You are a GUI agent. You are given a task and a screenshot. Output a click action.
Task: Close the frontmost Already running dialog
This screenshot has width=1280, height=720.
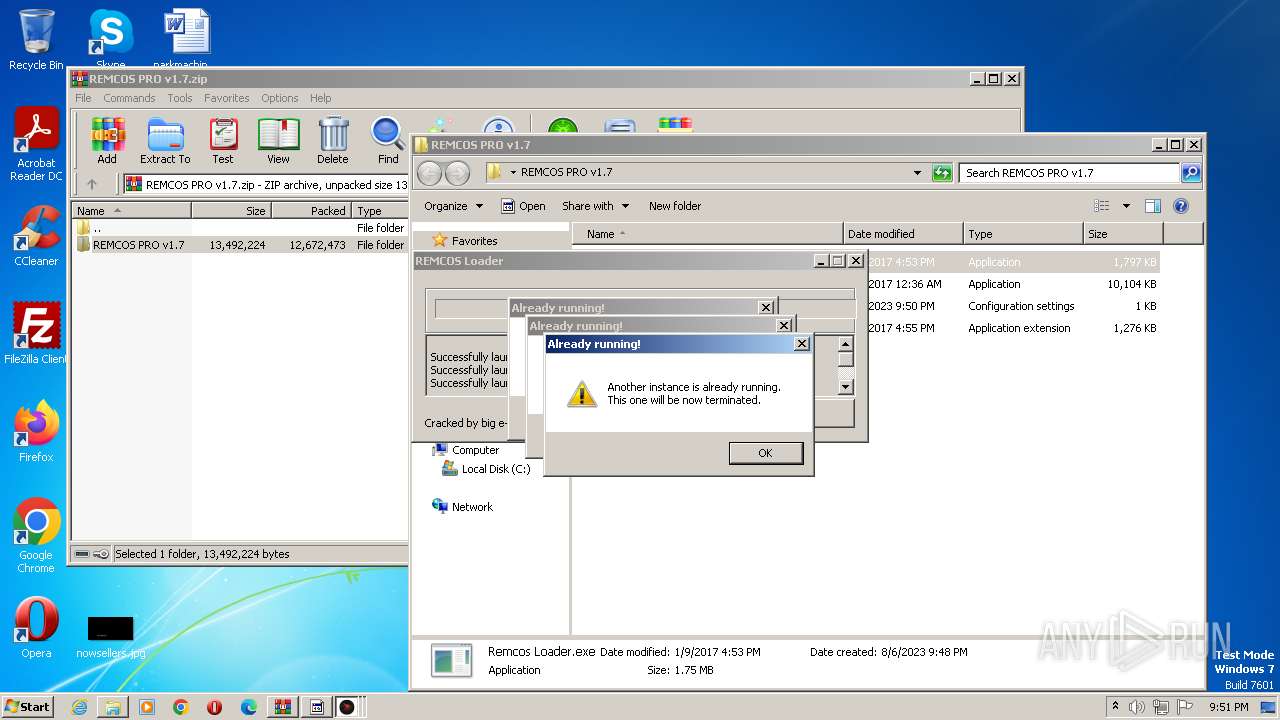801,344
